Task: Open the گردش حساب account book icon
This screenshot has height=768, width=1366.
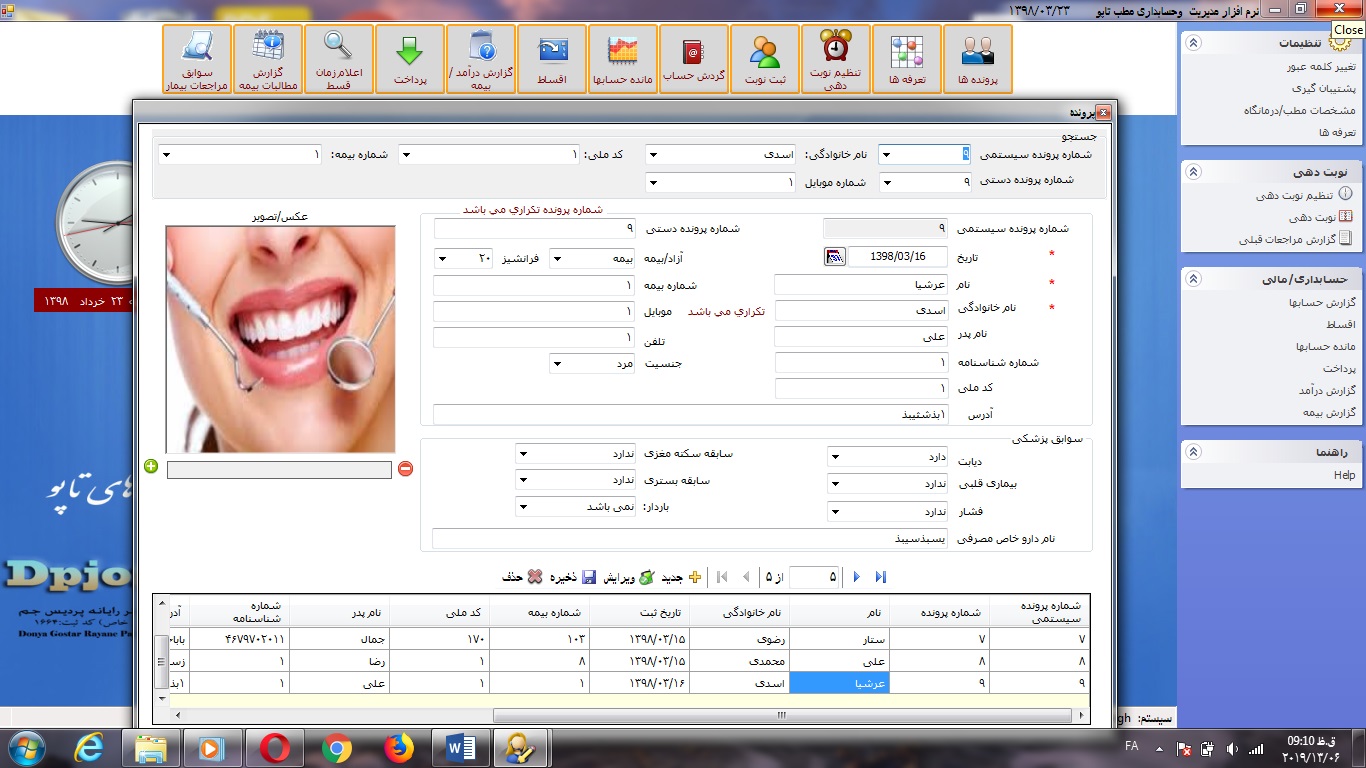Action: pyautogui.click(x=693, y=58)
